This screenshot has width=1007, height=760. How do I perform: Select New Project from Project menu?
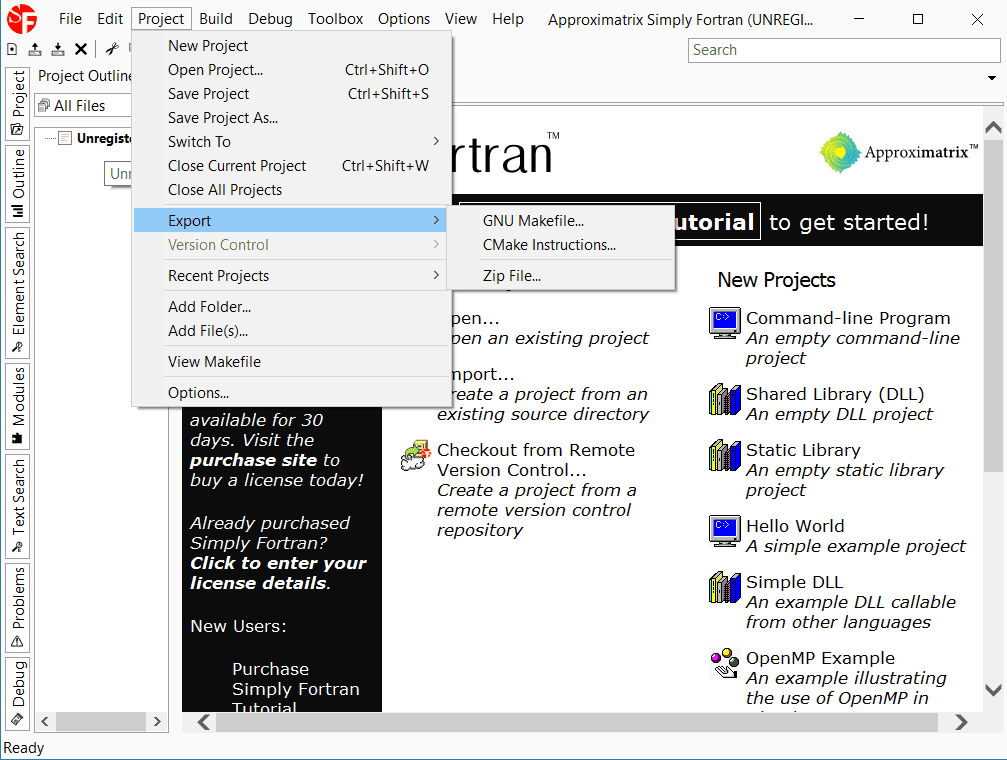point(292,46)
